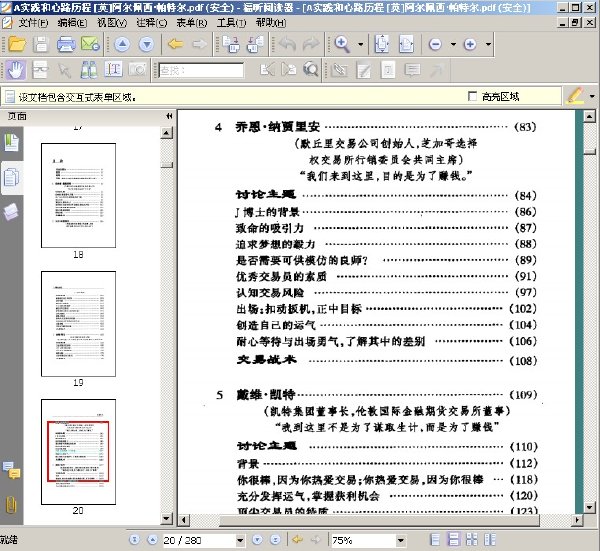Select the binoculars Search tool
The width and height of the screenshot is (600, 551).
[x=89, y=70]
